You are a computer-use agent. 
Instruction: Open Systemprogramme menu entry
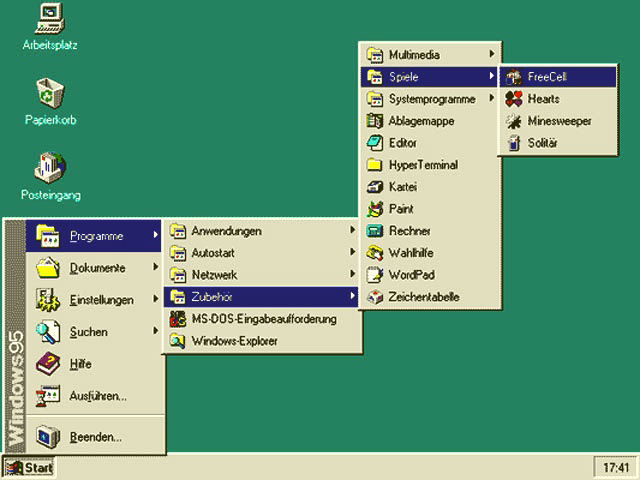coord(429,99)
